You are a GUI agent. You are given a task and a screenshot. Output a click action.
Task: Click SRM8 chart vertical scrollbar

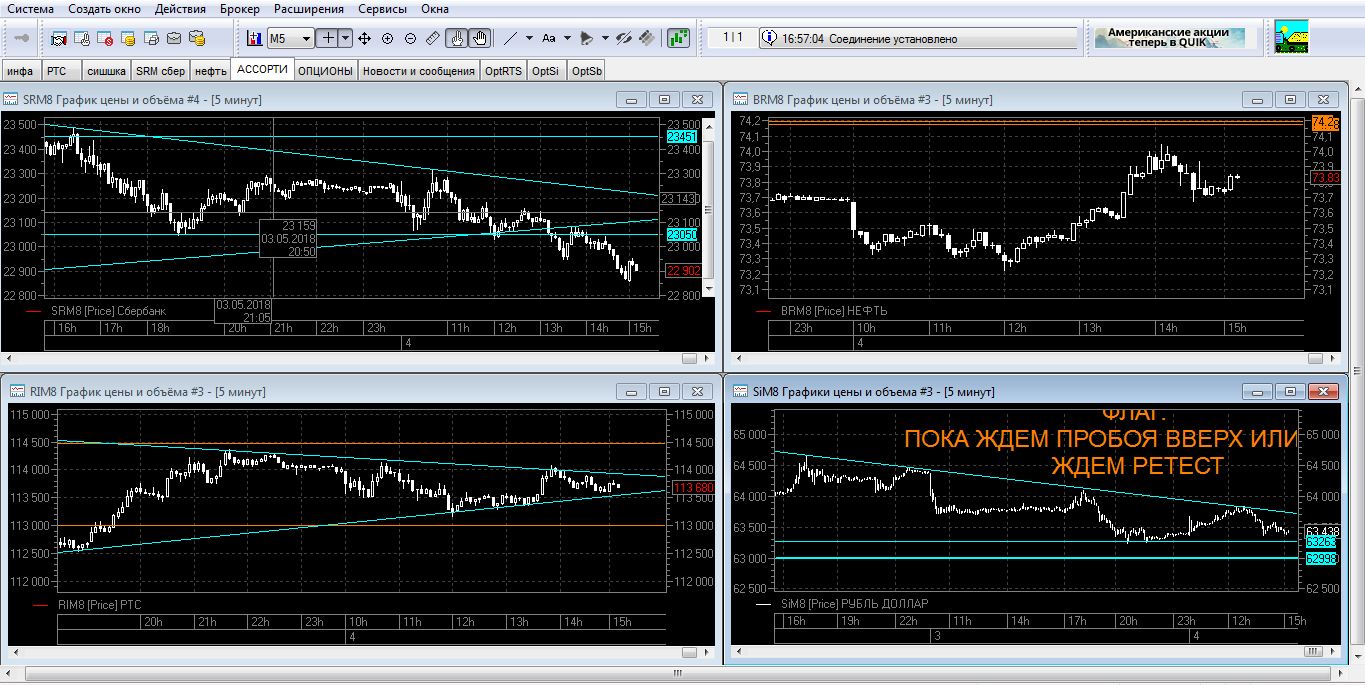[709, 207]
